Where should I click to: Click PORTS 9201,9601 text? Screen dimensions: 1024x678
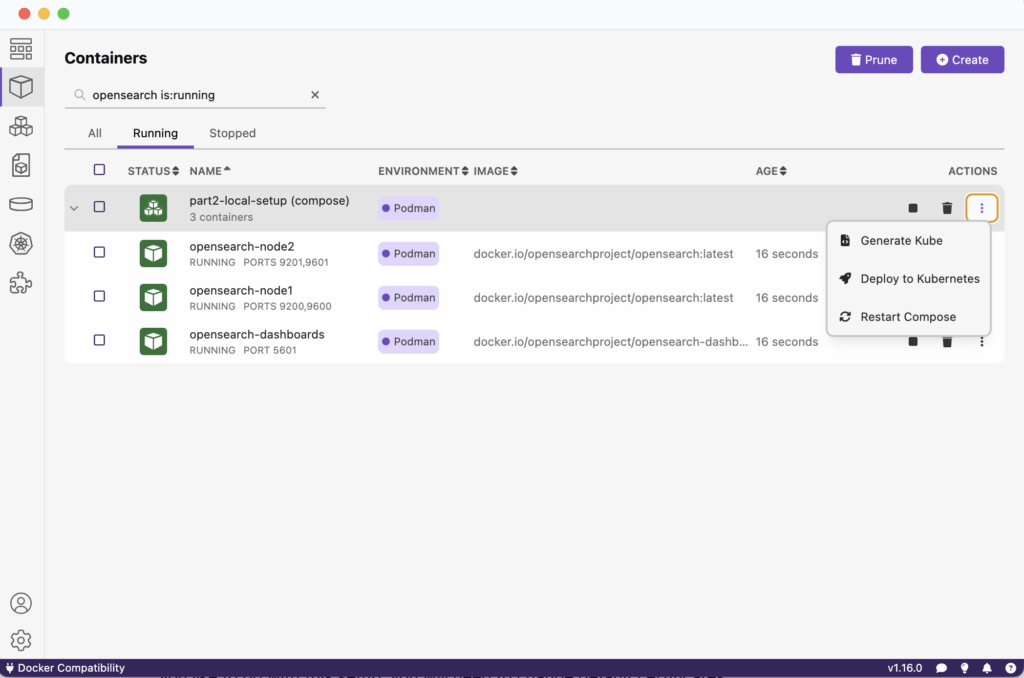coord(285,263)
